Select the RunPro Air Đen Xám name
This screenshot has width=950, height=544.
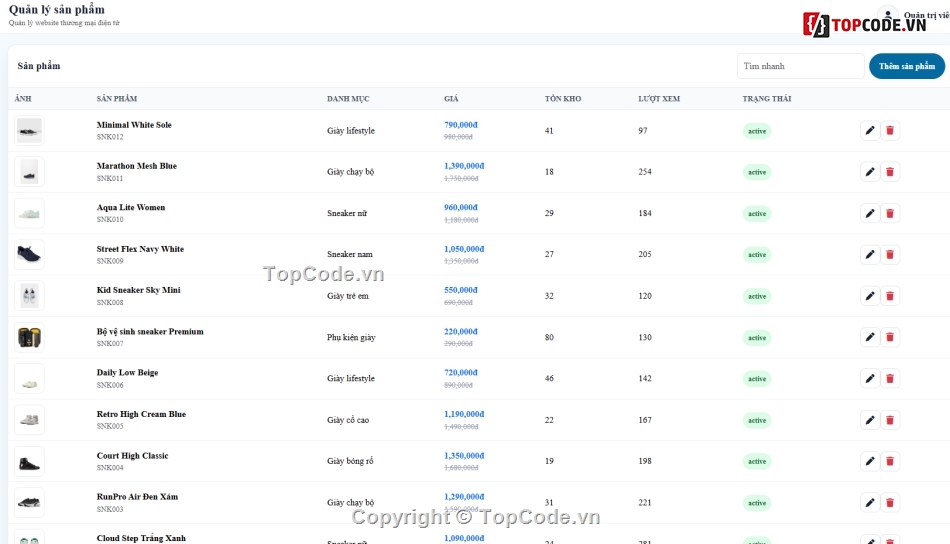[x=137, y=497]
